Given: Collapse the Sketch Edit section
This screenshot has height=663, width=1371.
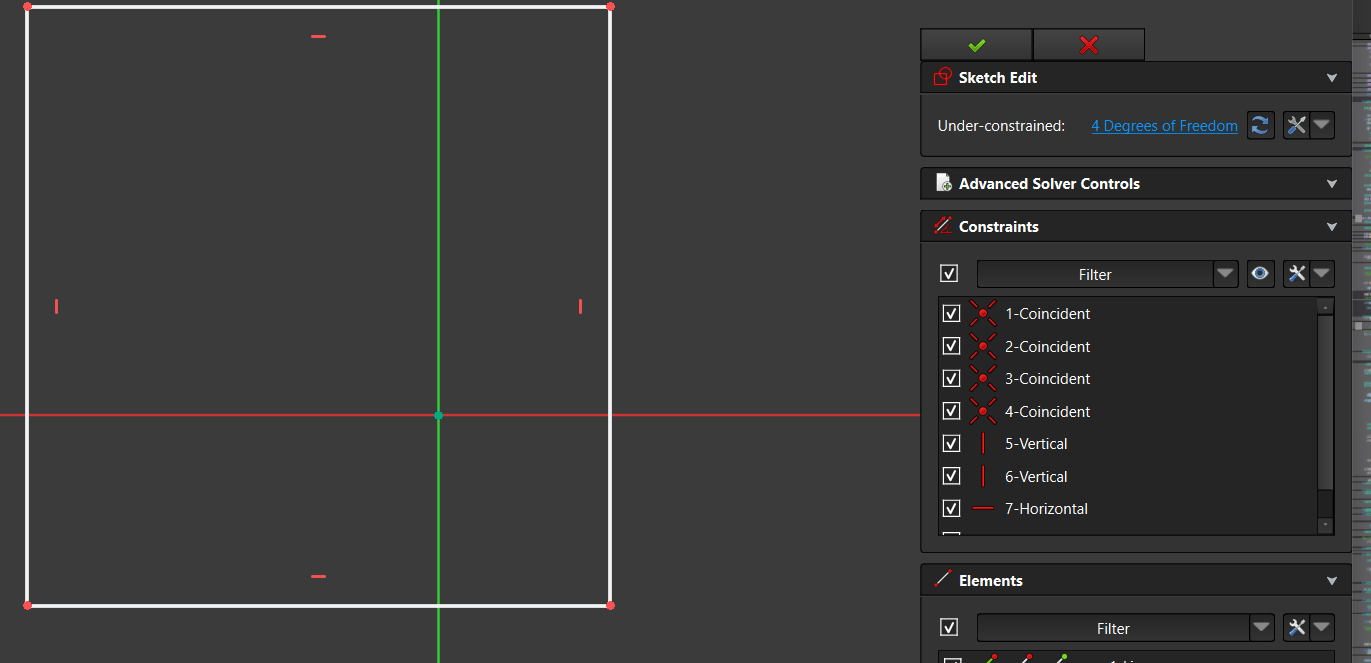Looking at the screenshot, I should [x=1331, y=78].
